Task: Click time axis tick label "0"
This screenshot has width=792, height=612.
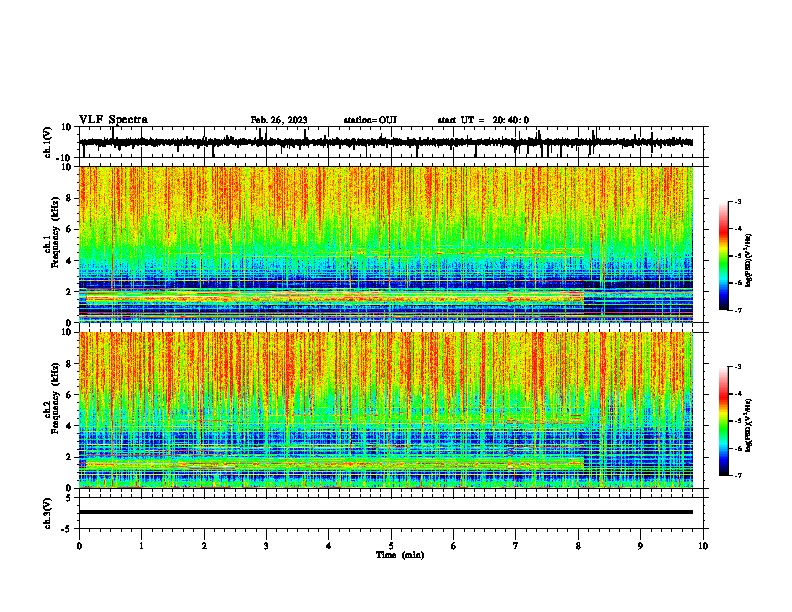Action: click(79, 546)
